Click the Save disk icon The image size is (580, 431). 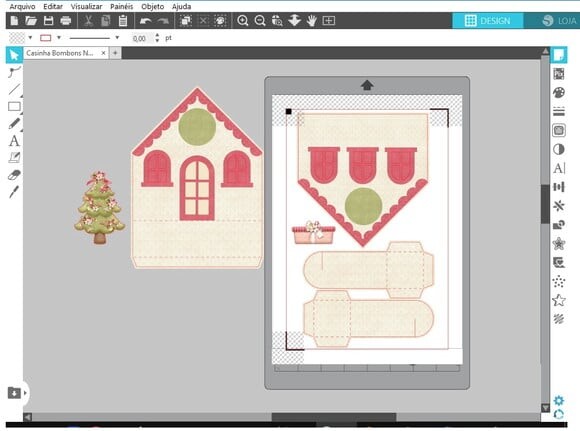click(x=48, y=21)
